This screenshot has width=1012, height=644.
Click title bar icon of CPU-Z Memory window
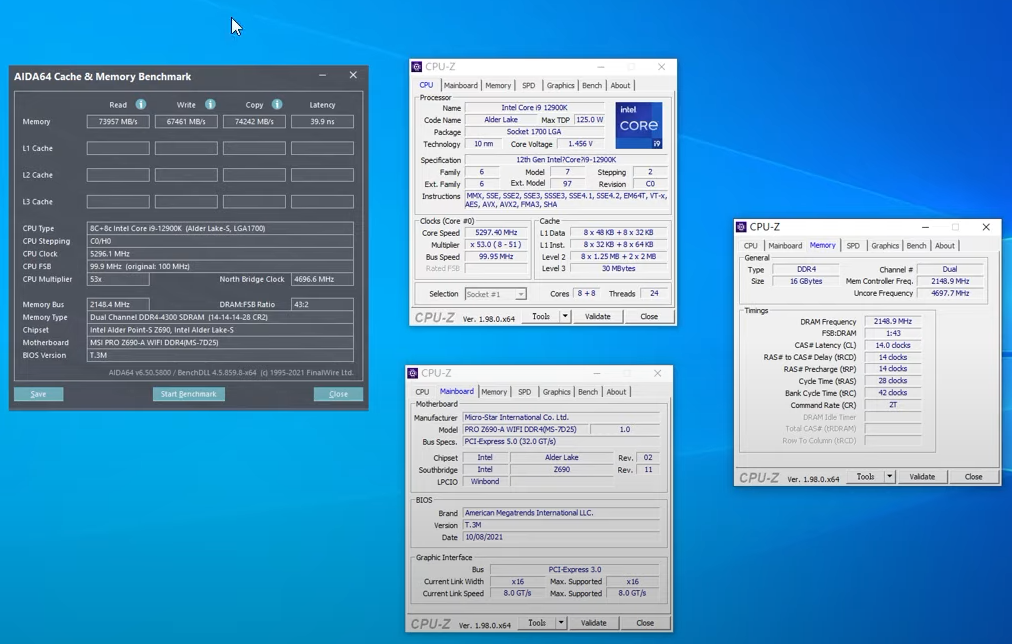[741, 227]
